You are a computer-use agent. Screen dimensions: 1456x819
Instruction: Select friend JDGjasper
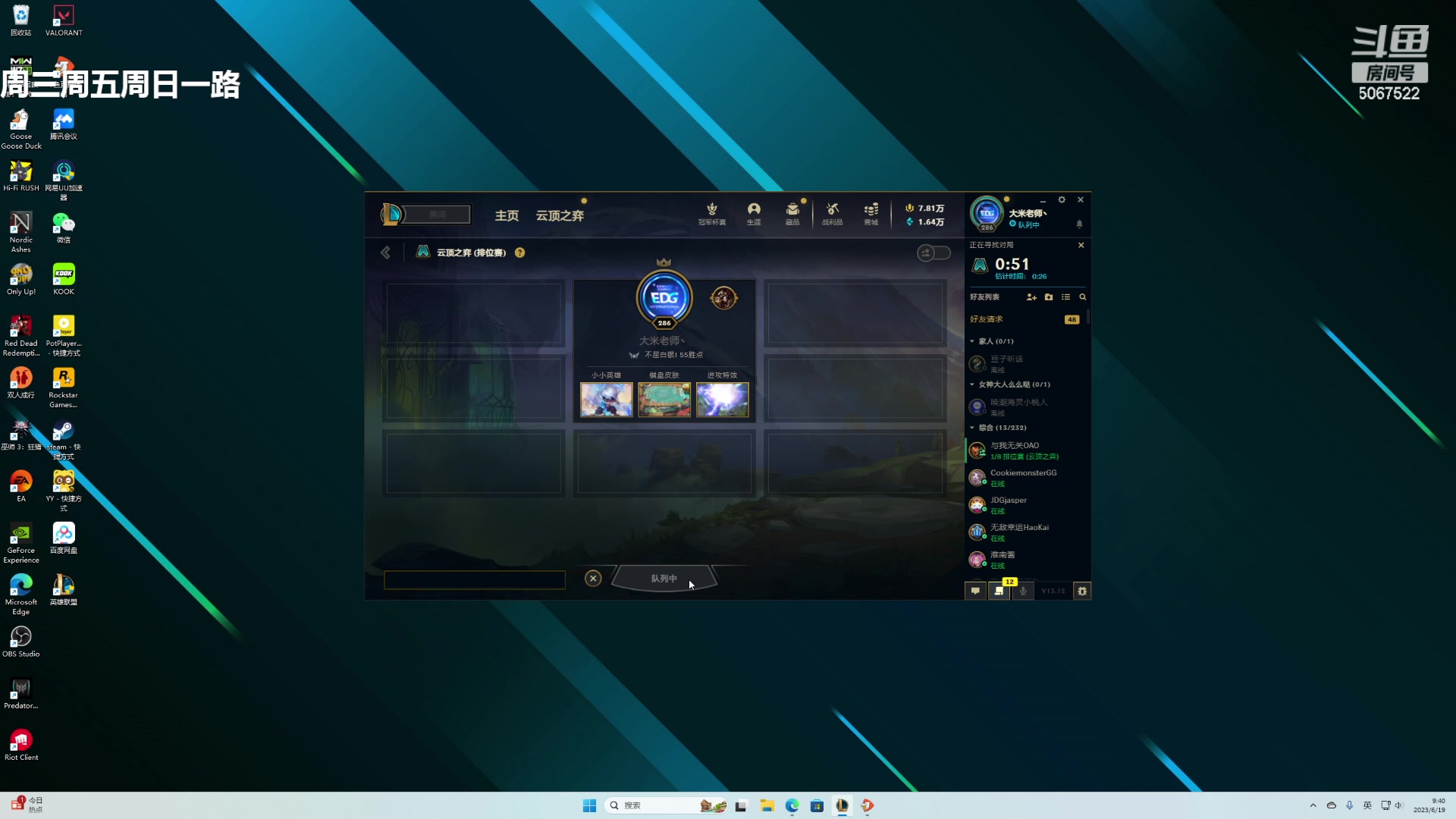click(x=1025, y=505)
